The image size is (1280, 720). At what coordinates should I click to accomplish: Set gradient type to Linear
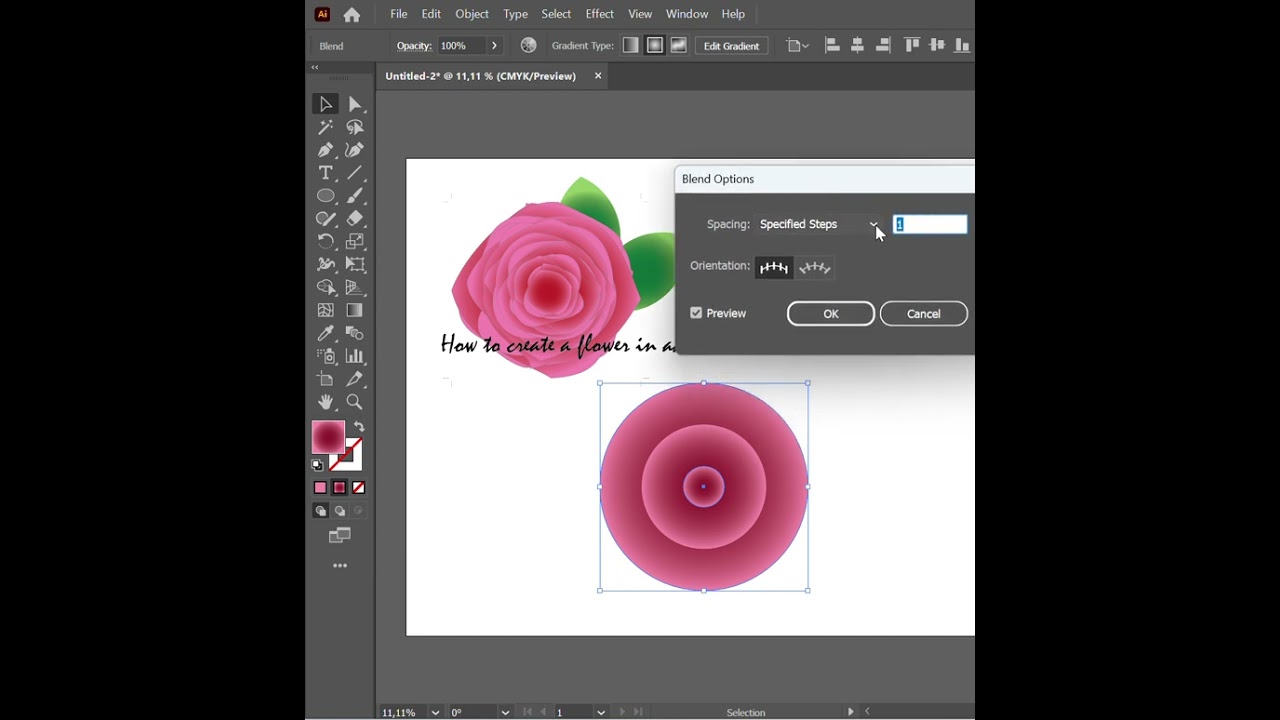click(631, 45)
